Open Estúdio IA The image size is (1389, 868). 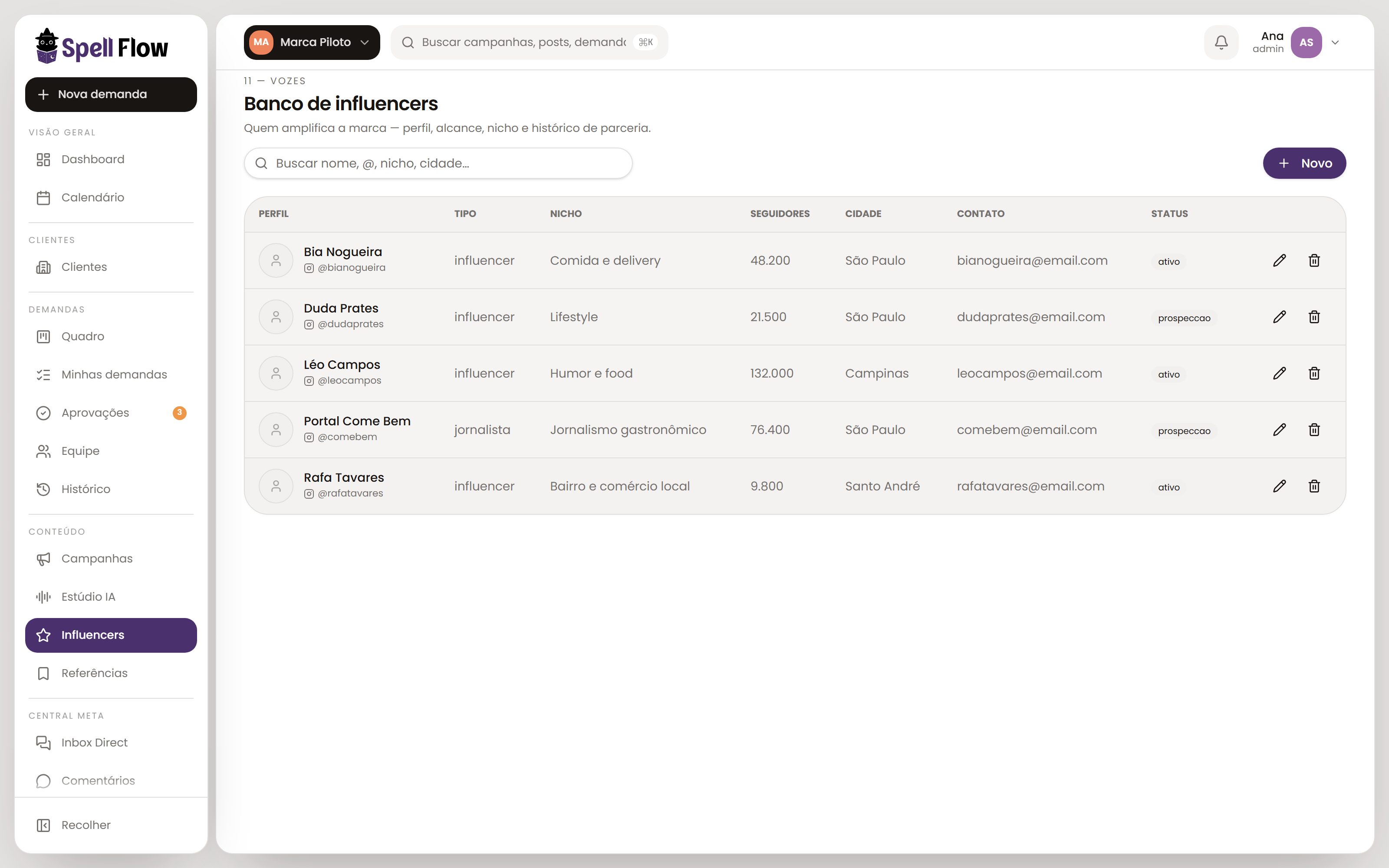[x=111, y=597]
